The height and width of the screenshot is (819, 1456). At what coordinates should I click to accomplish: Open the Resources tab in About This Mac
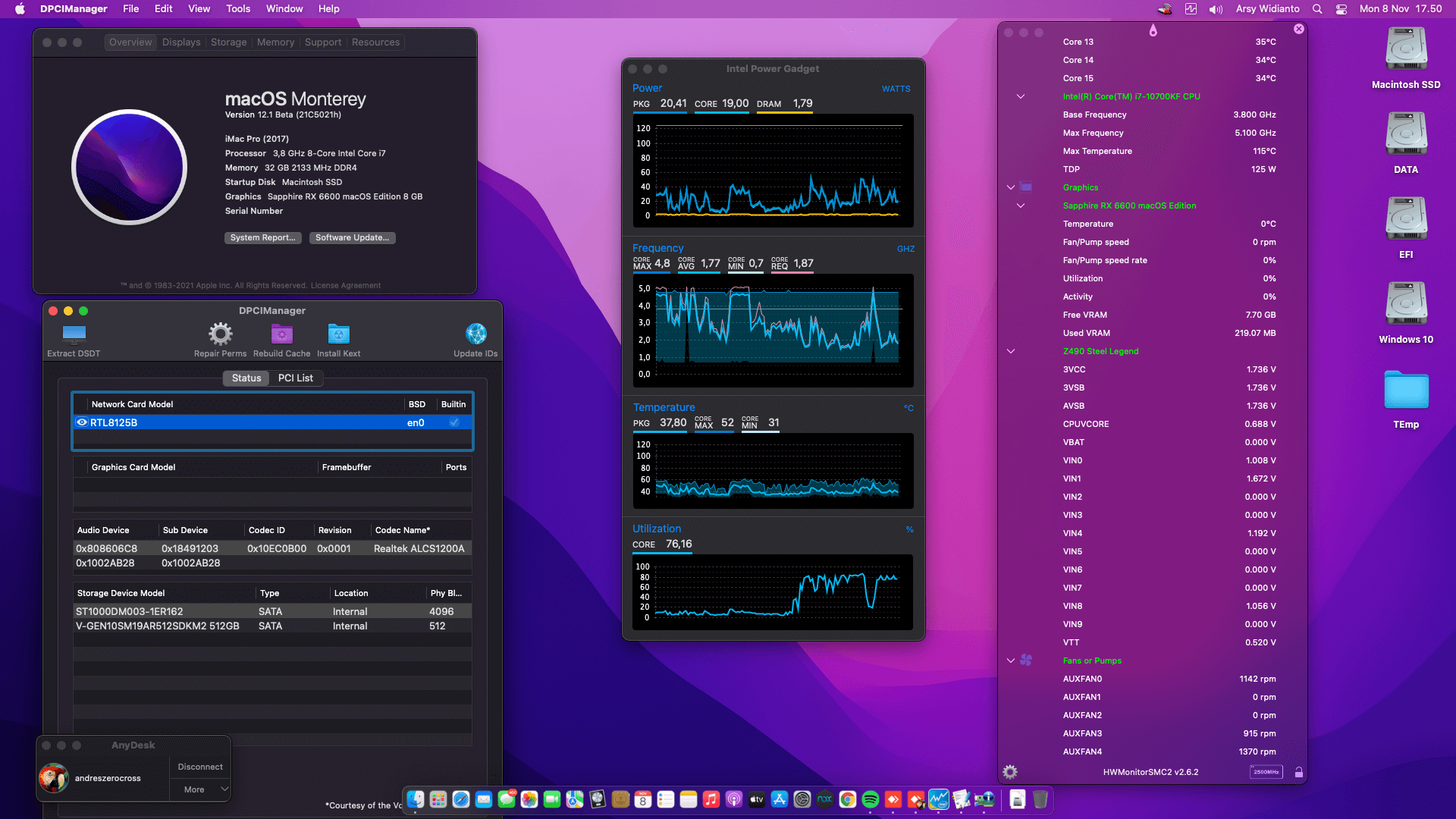pyautogui.click(x=375, y=42)
